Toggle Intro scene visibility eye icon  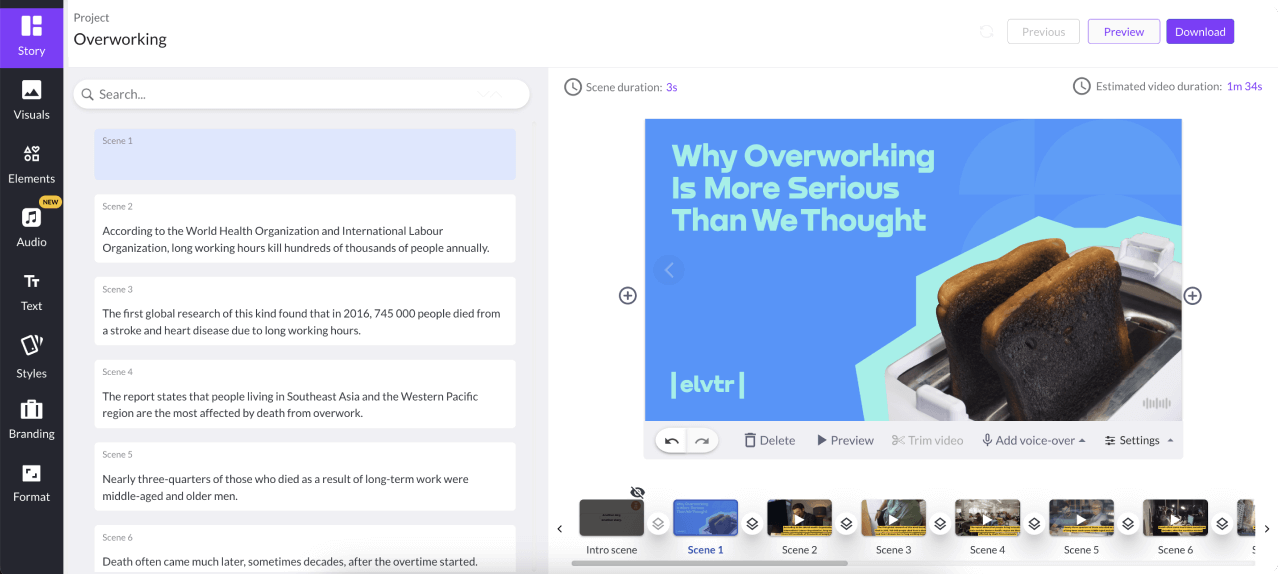click(638, 492)
